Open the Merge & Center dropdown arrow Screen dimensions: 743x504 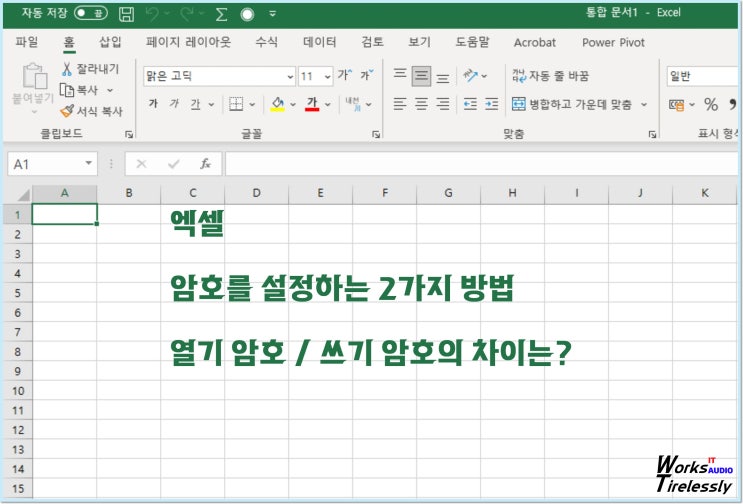(x=643, y=104)
